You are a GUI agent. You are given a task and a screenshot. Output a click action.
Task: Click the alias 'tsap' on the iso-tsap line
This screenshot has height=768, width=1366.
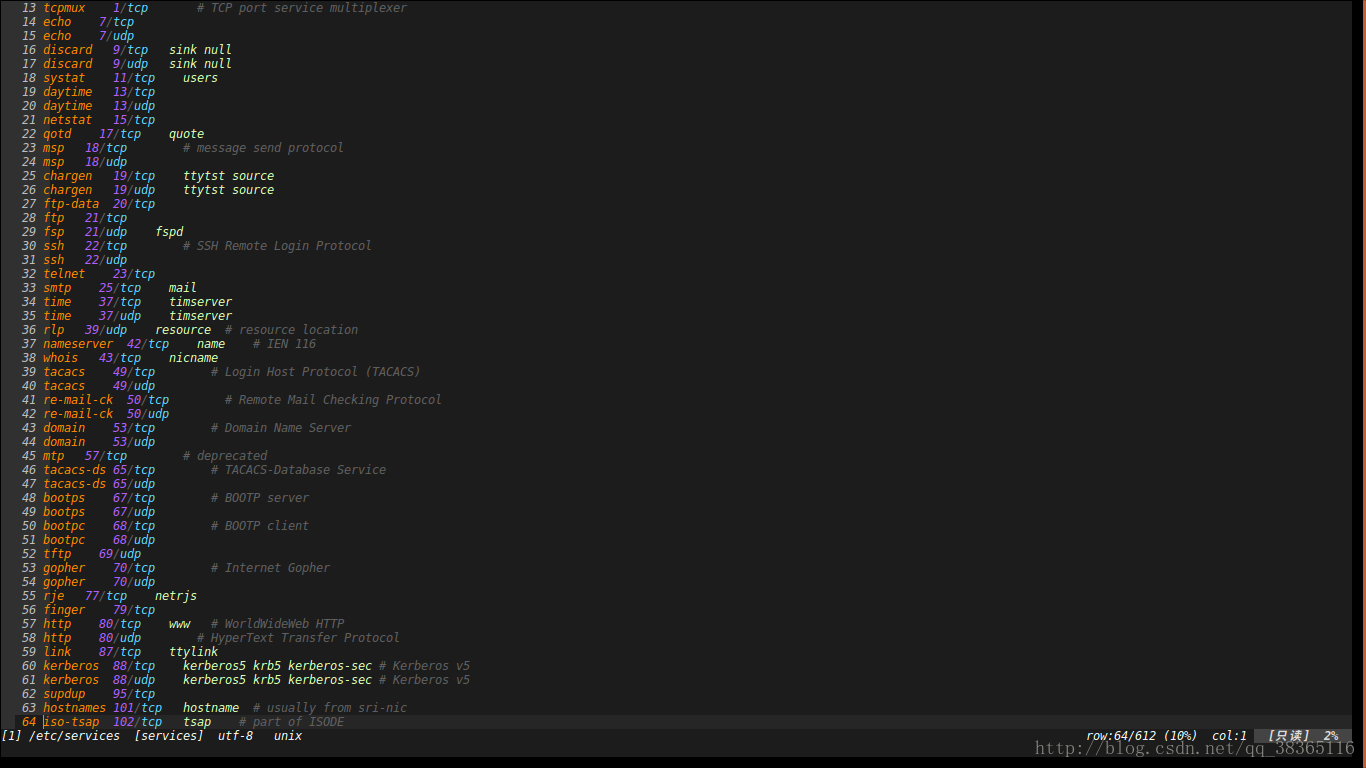pos(197,722)
